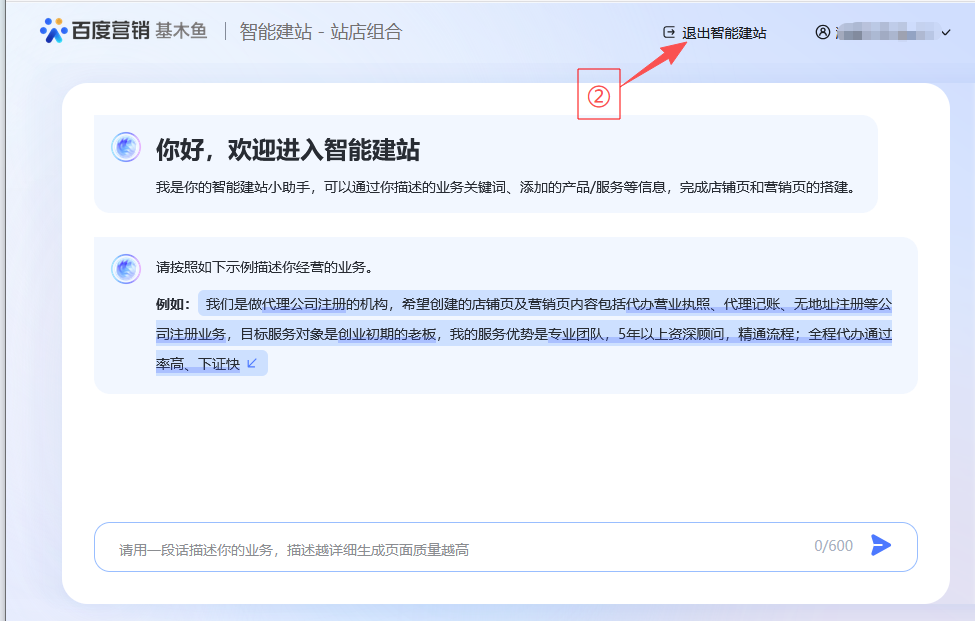The image size is (975, 621).
Task: Click the exit door icon beside 退出智能建站
Action: click(x=669, y=32)
